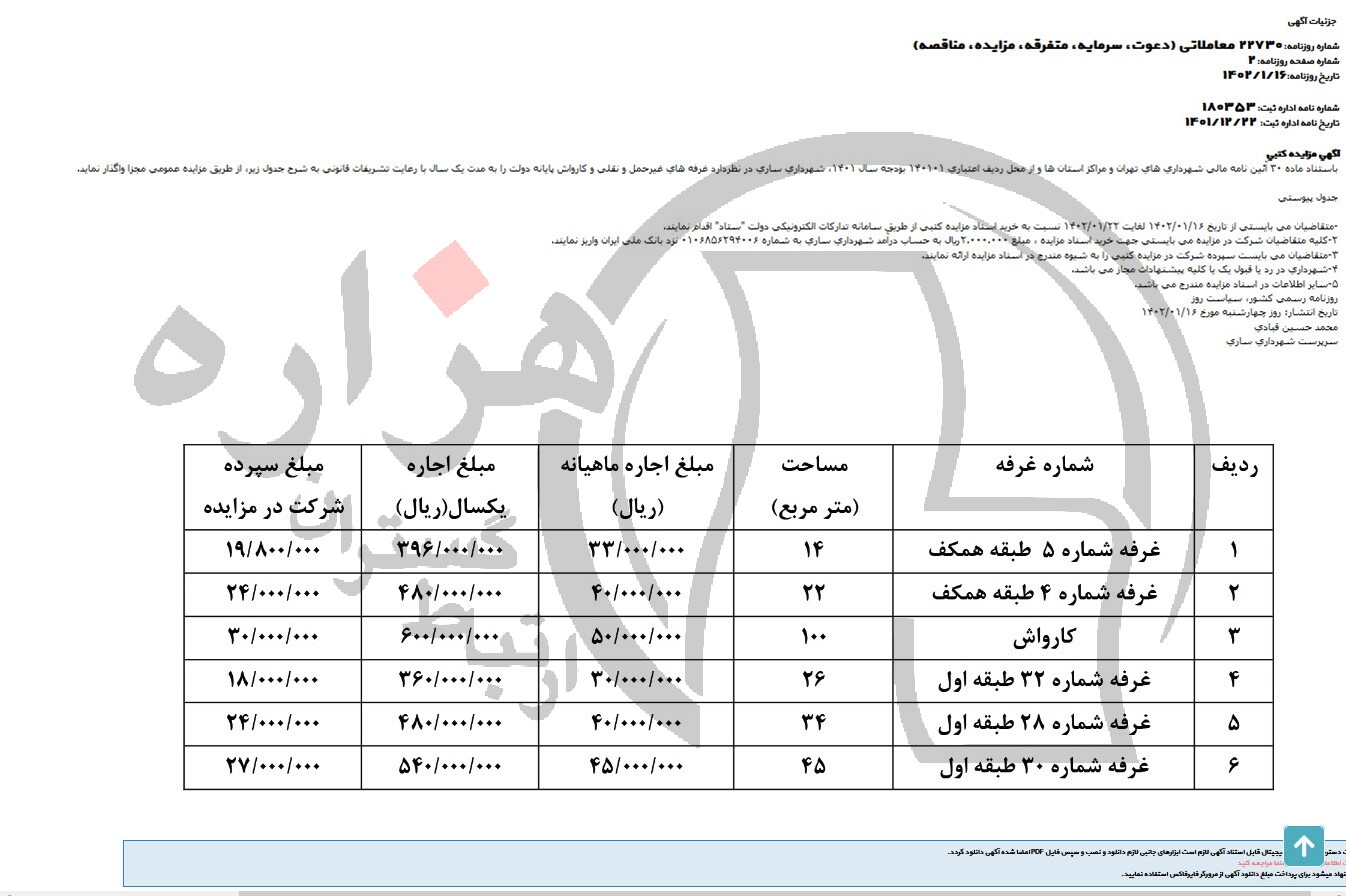Screen dimensions: 1346x896
Task: Click yearly rent ۳۹۶/۰۰۰/۰۰۰
Action: (x=450, y=551)
